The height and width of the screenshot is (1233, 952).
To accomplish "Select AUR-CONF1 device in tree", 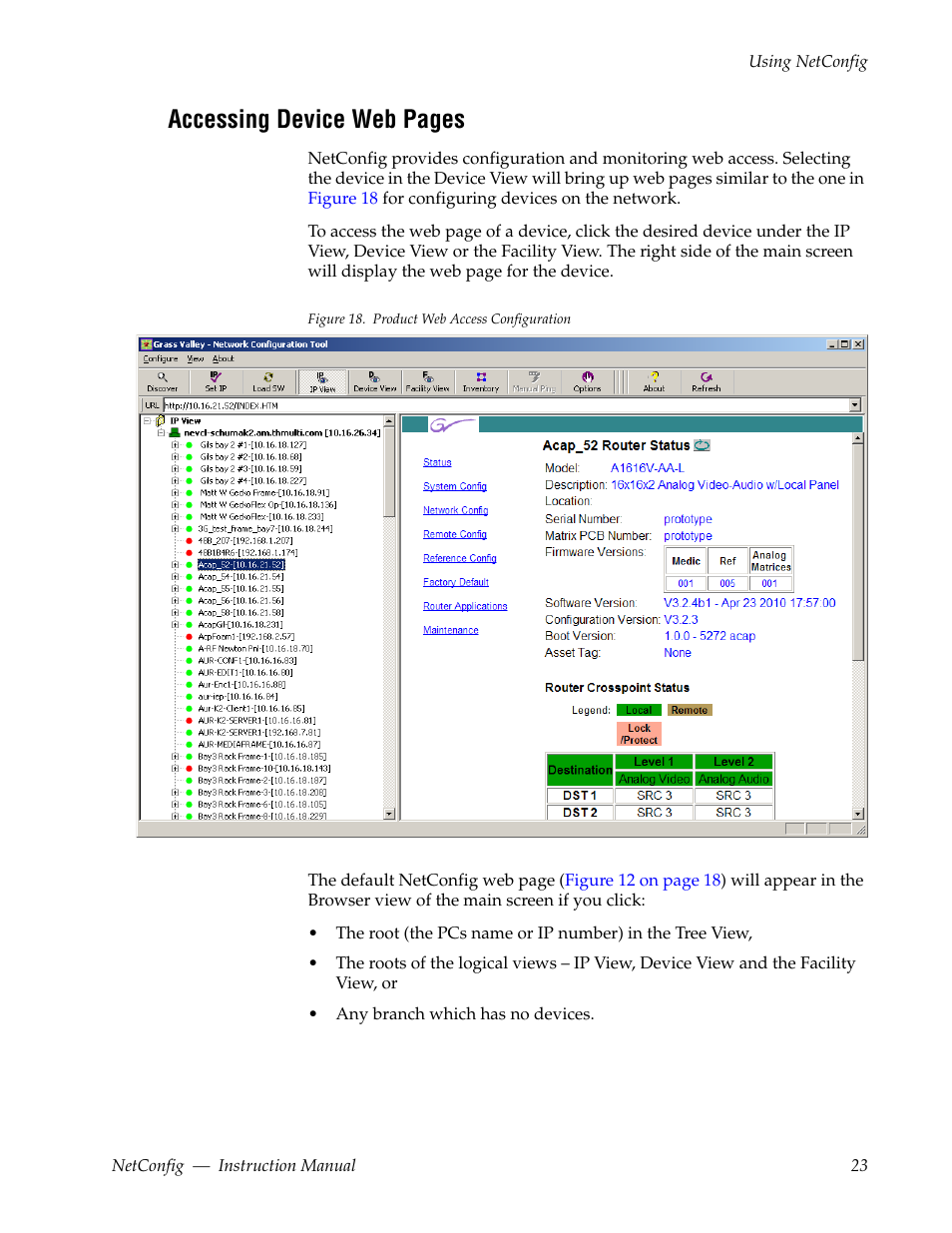I will pos(246,661).
